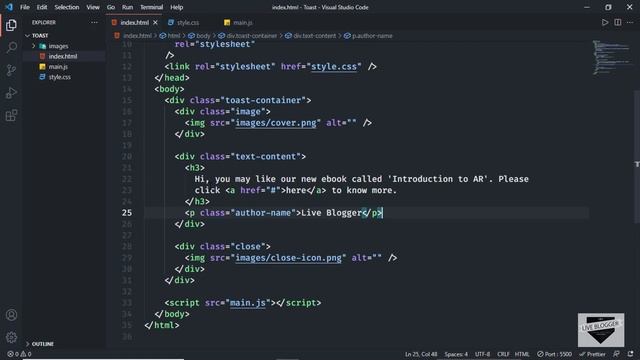This screenshot has width=640, height=360.
Task: Click the Run play icon in editor toolbar
Action: click(604, 22)
